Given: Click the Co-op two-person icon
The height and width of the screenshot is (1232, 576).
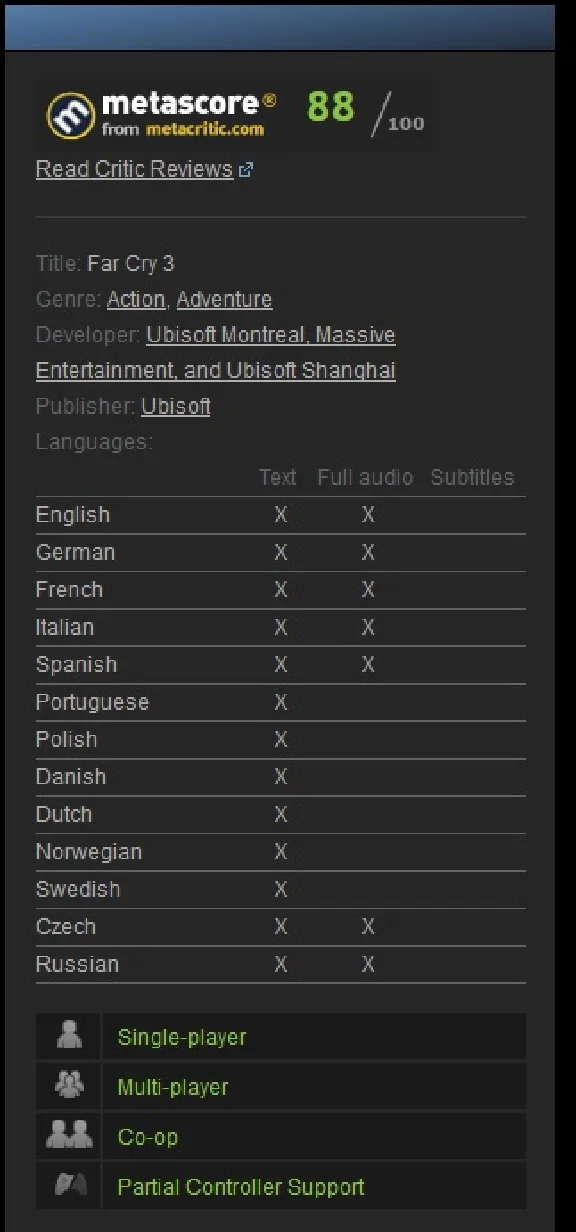Looking at the screenshot, I should click(69, 1136).
